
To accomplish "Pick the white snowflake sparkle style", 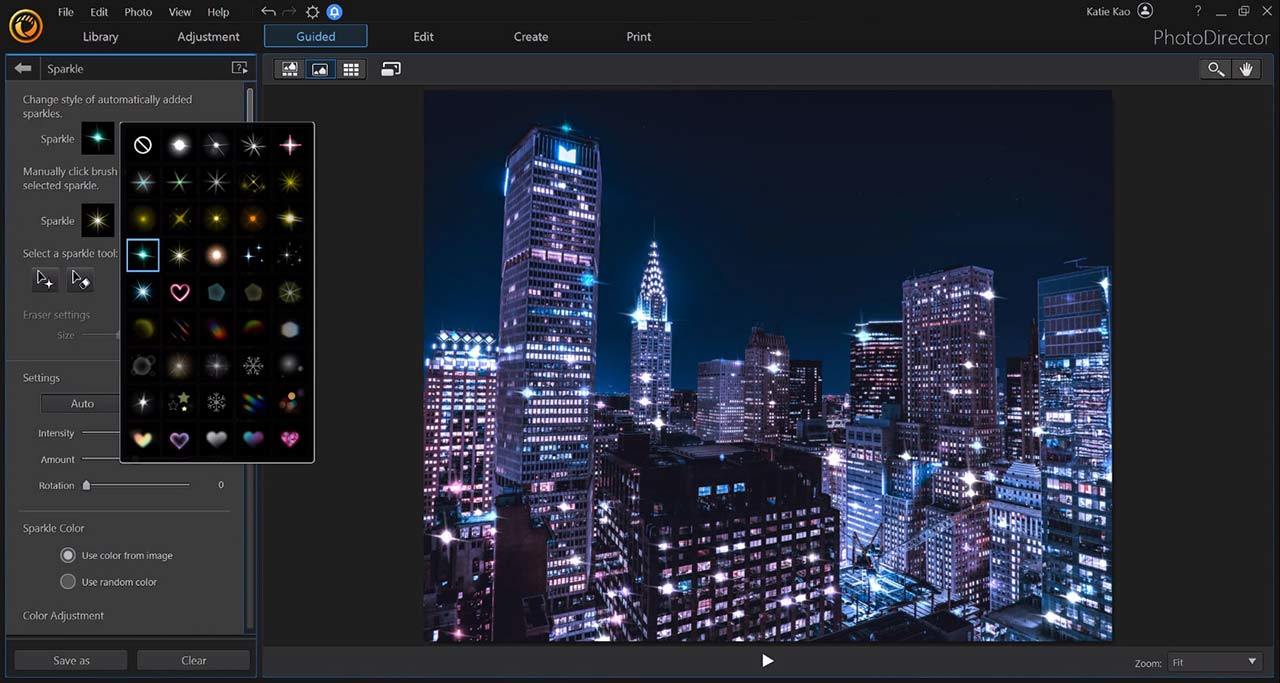I will 253,366.
